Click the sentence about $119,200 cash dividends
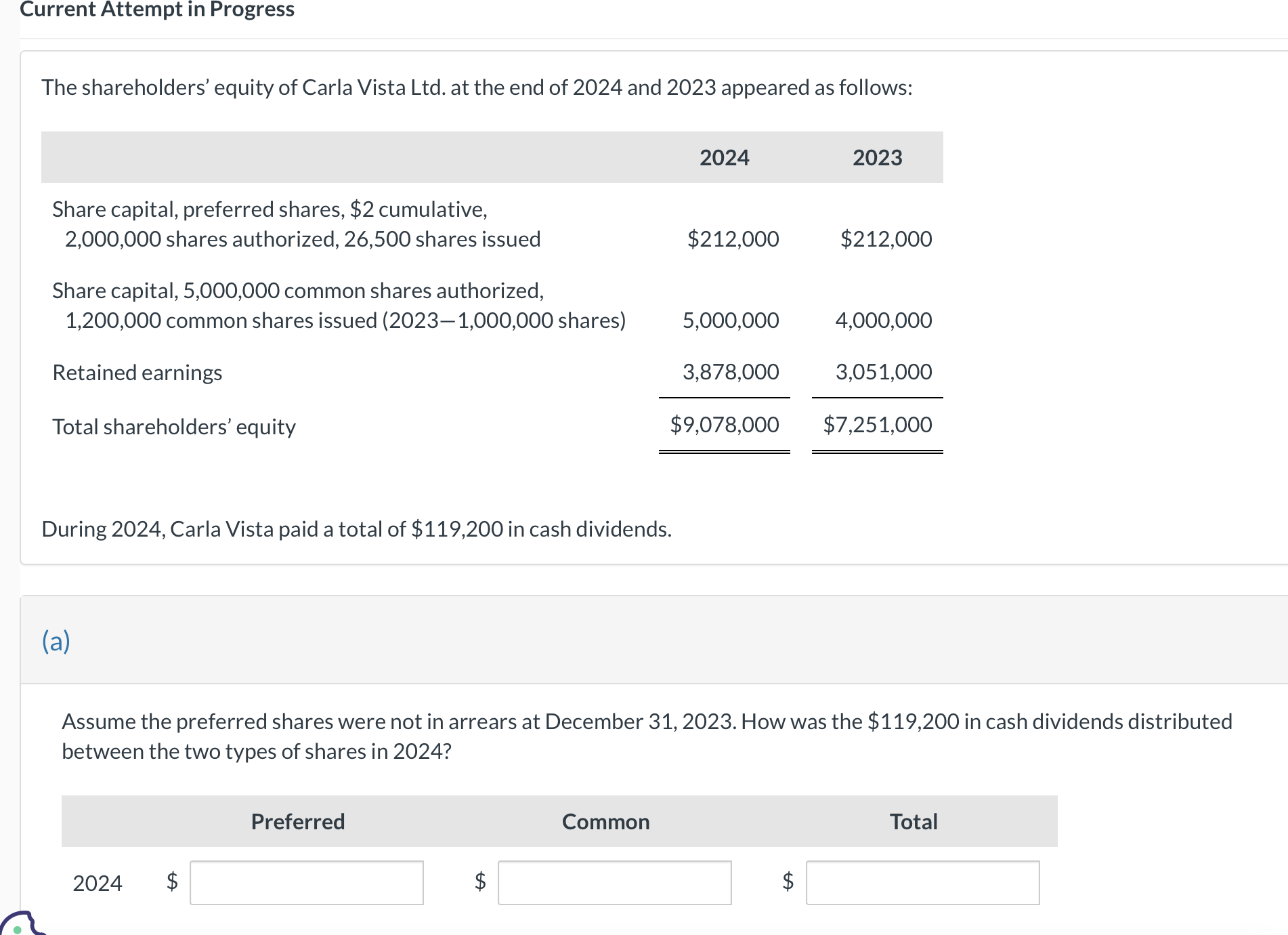Screen dimensions: 1288x935 356,528
